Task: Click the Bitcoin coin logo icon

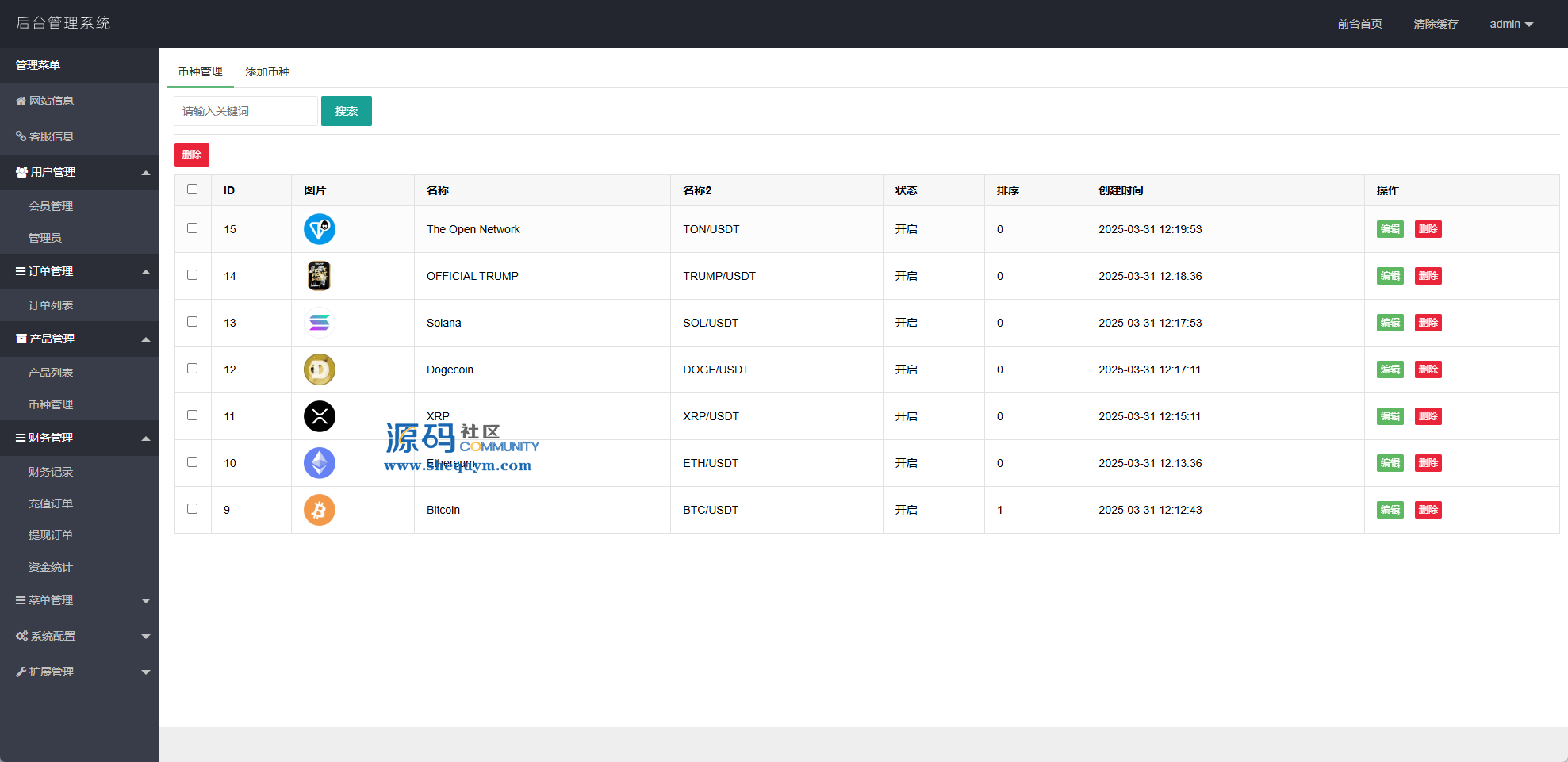Action: click(x=319, y=510)
